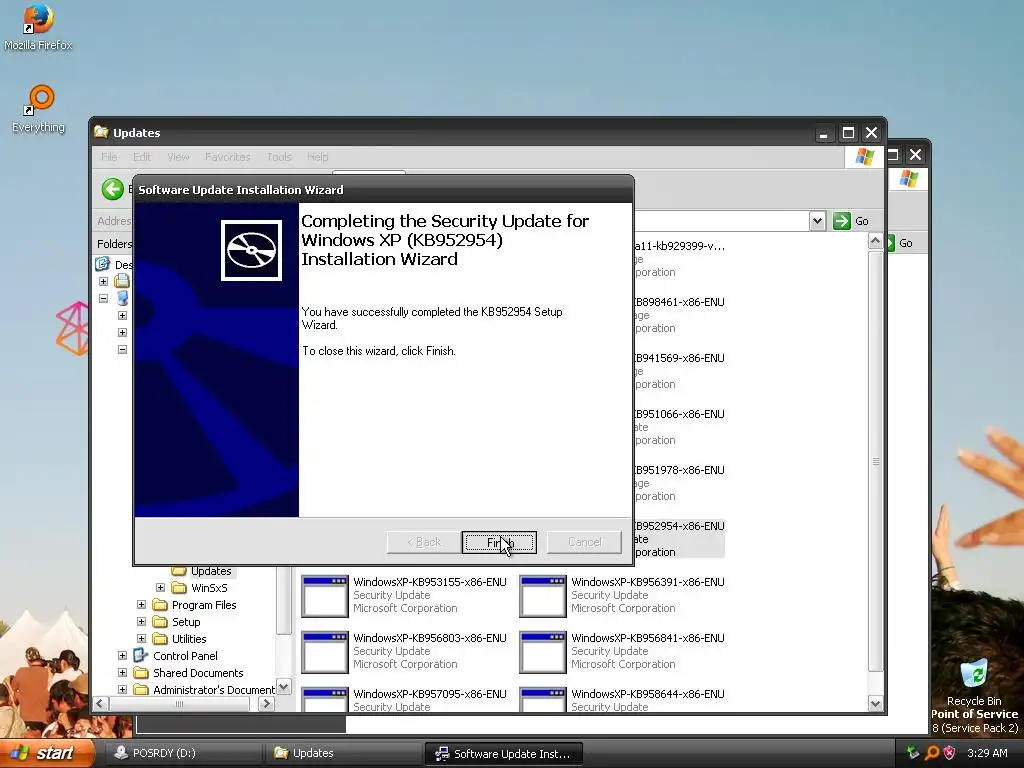Minimize the Updates window
Image resolution: width=1024 pixels, height=768 pixels.
[x=824, y=133]
